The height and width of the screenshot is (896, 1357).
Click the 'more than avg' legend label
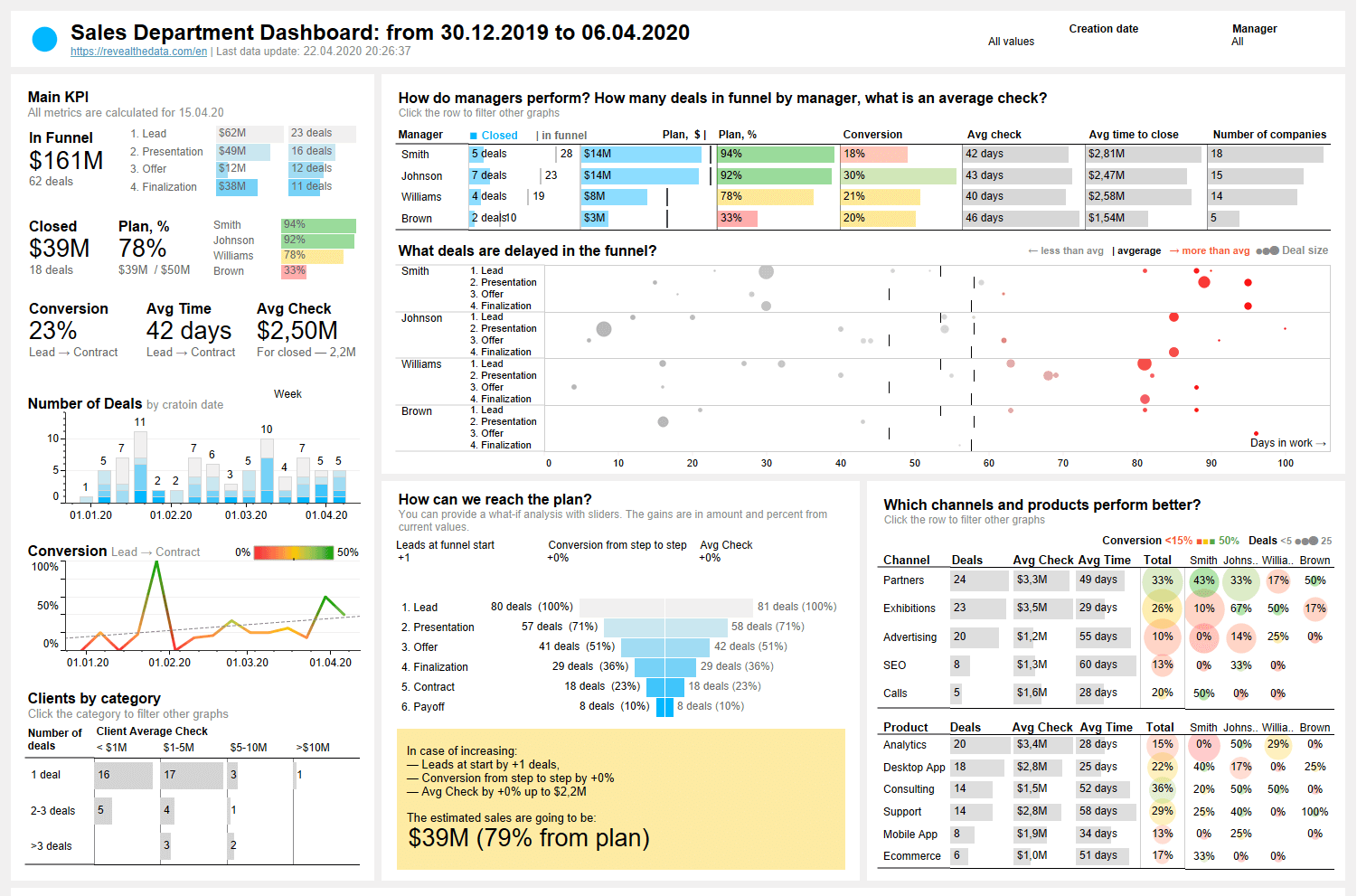pyautogui.click(x=1210, y=251)
